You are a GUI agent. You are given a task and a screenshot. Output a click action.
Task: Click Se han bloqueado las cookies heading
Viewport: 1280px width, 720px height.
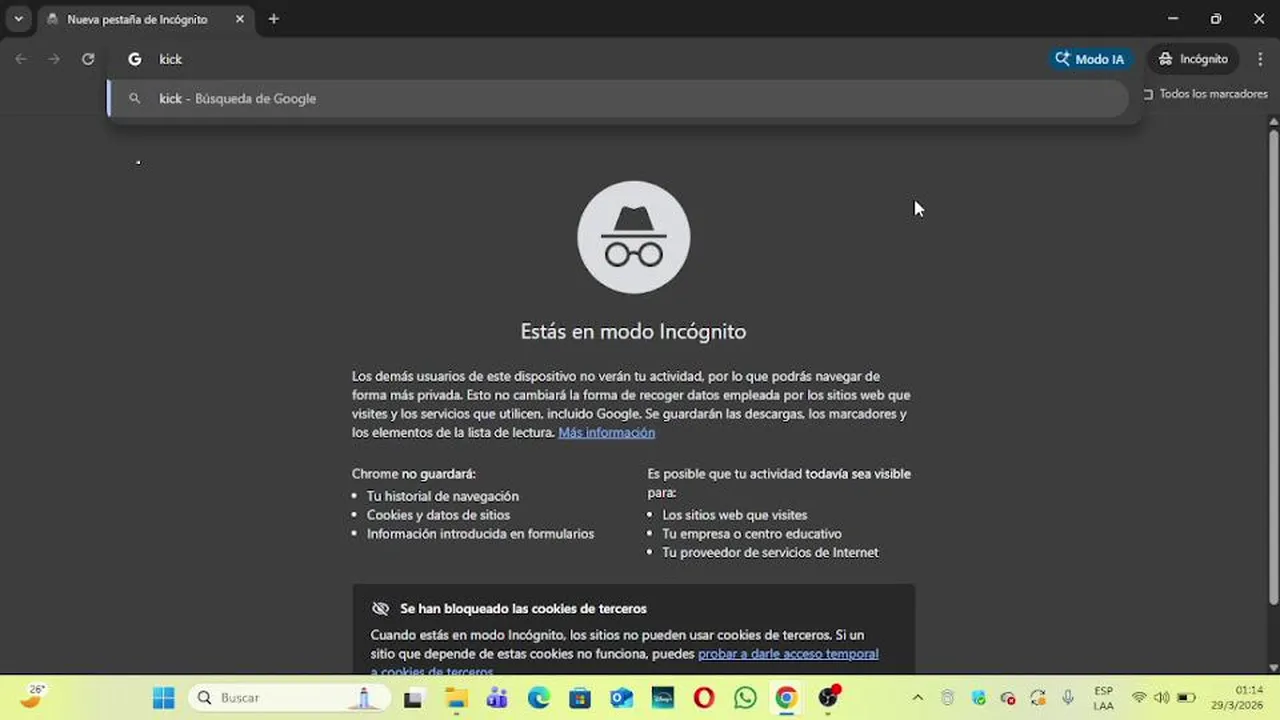pos(523,609)
